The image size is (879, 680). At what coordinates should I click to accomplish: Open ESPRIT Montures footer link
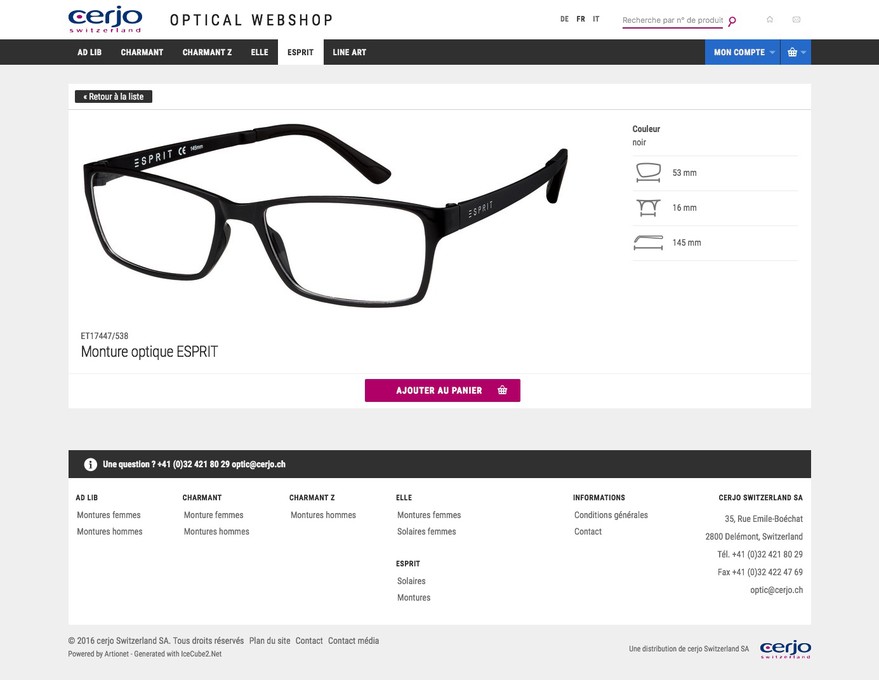coord(414,598)
